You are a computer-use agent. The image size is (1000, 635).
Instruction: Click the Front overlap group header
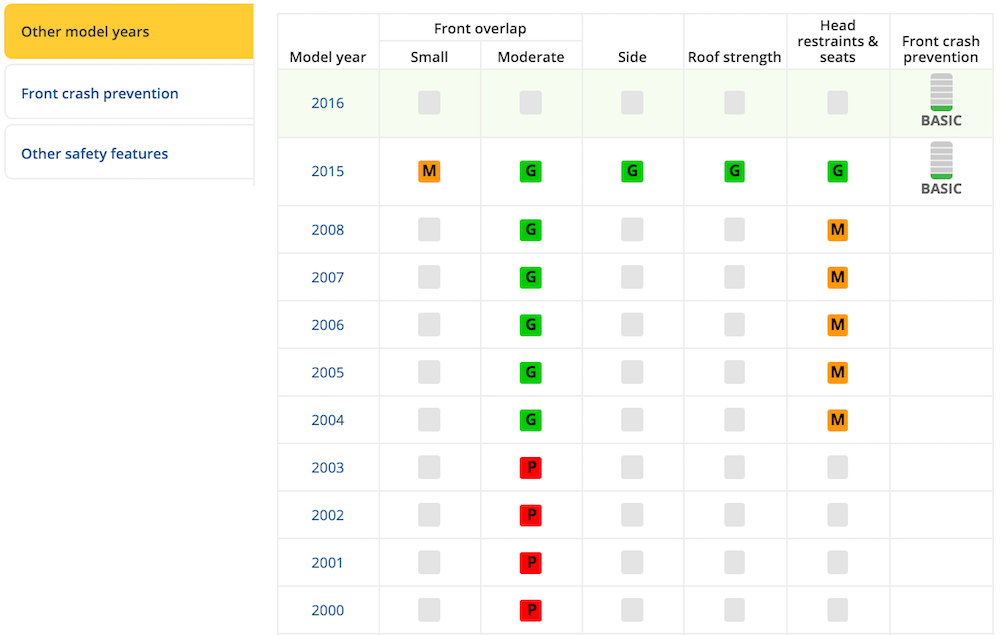point(480,29)
